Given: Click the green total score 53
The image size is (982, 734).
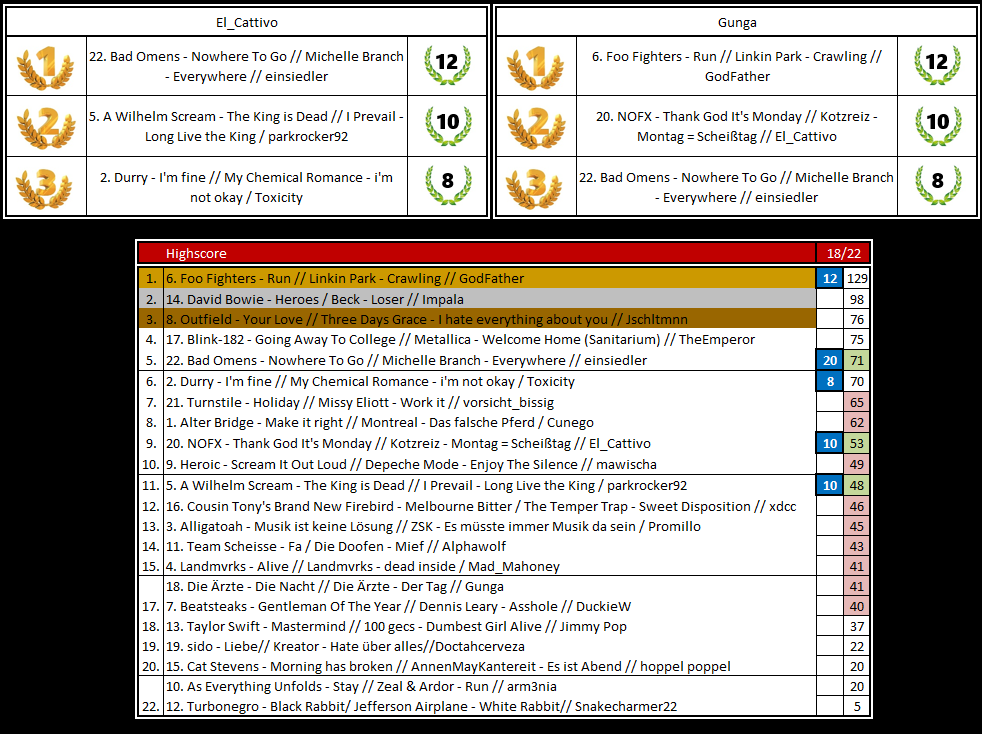Looking at the screenshot, I should (857, 443).
